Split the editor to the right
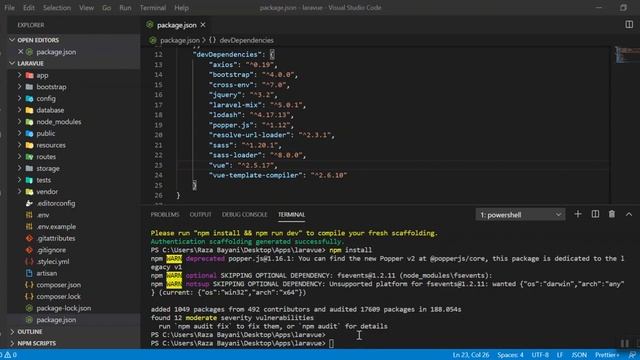This screenshot has width=640, height=360. click(629, 24)
